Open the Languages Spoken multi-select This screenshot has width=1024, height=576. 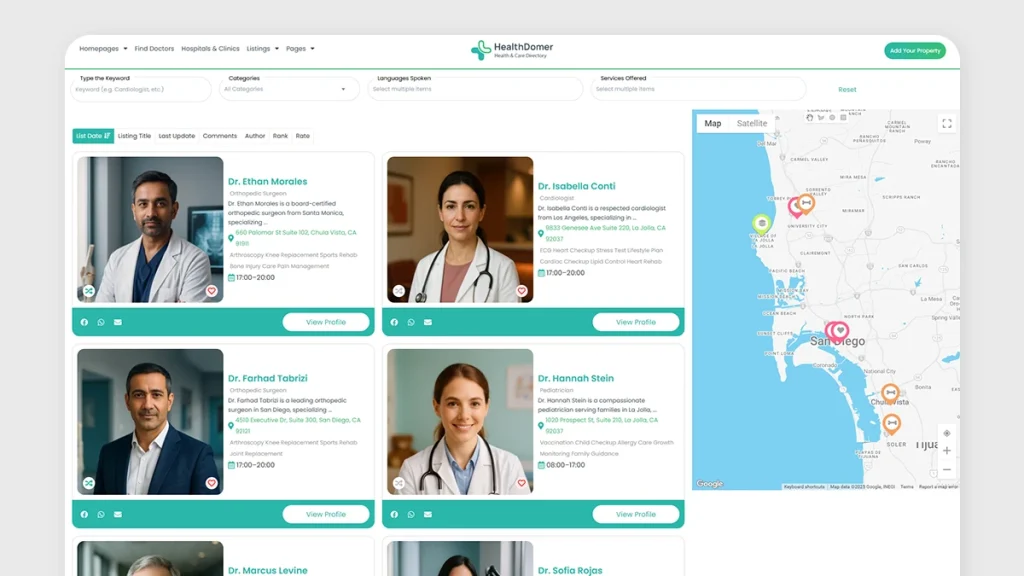475,89
